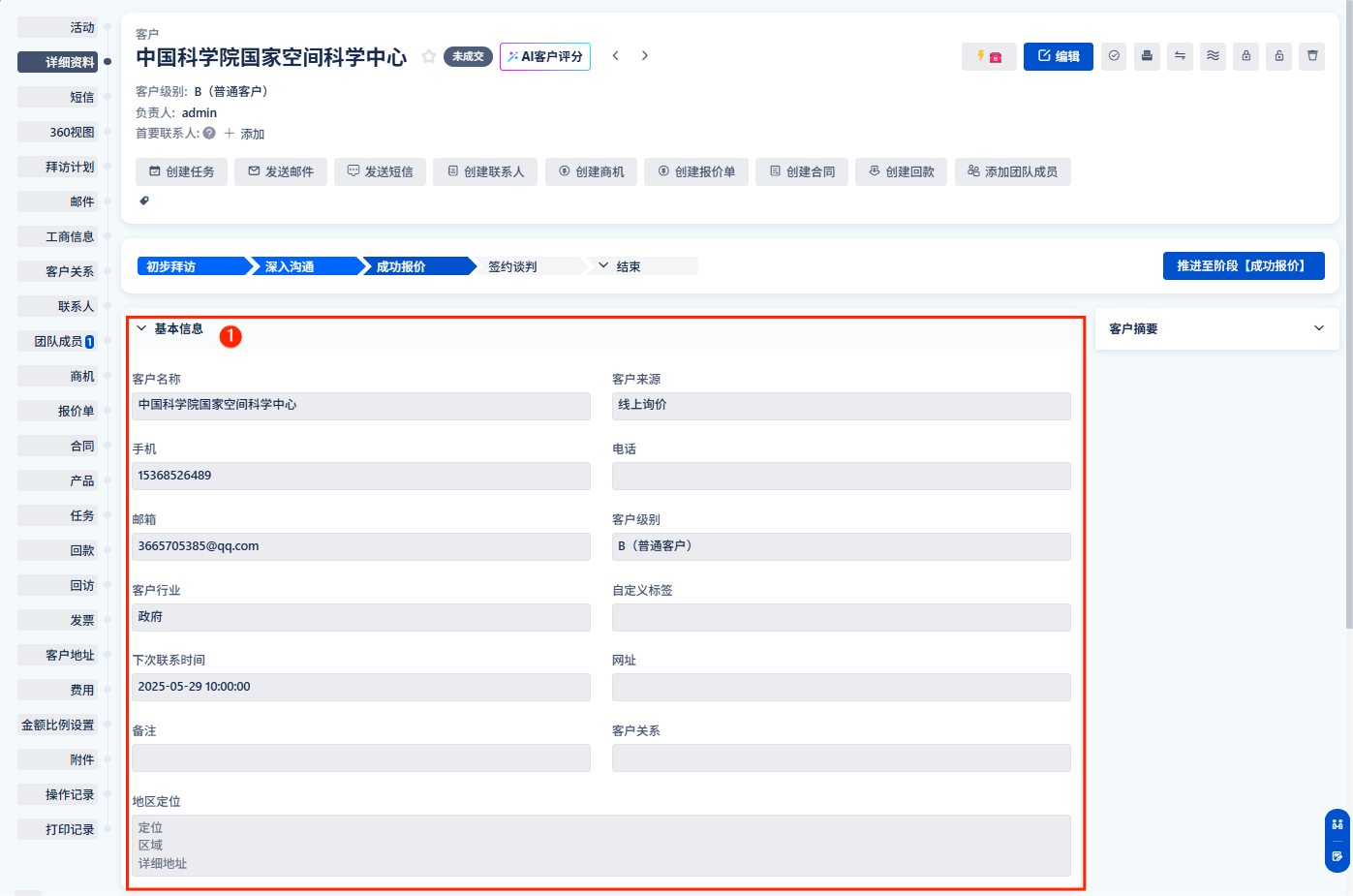Open 打印记录 in left sidebar
The width and height of the screenshot is (1353, 896).
(57, 829)
